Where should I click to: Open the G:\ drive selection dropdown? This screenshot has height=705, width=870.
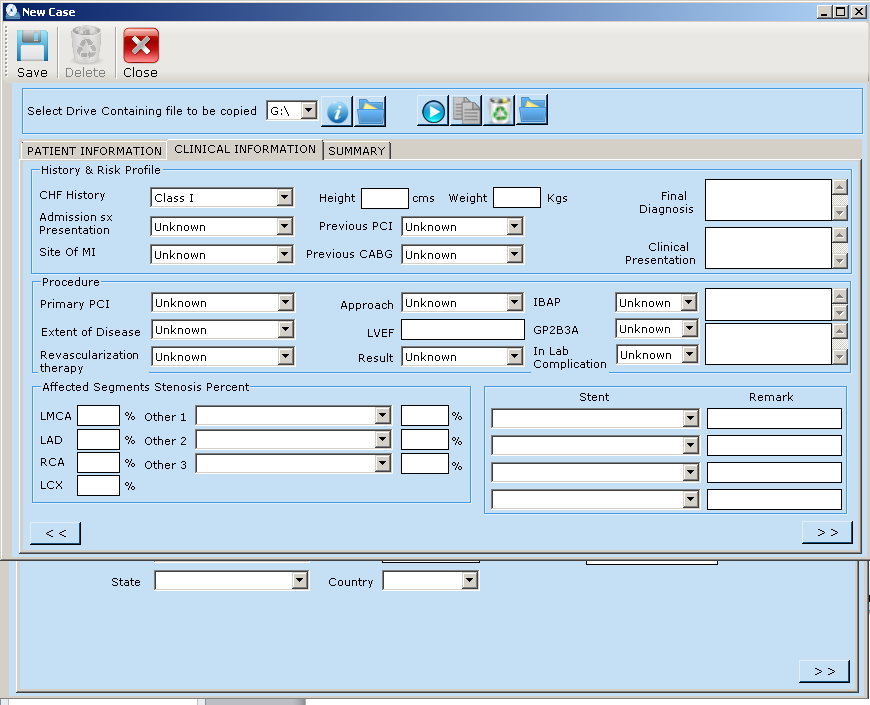(308, 111)
